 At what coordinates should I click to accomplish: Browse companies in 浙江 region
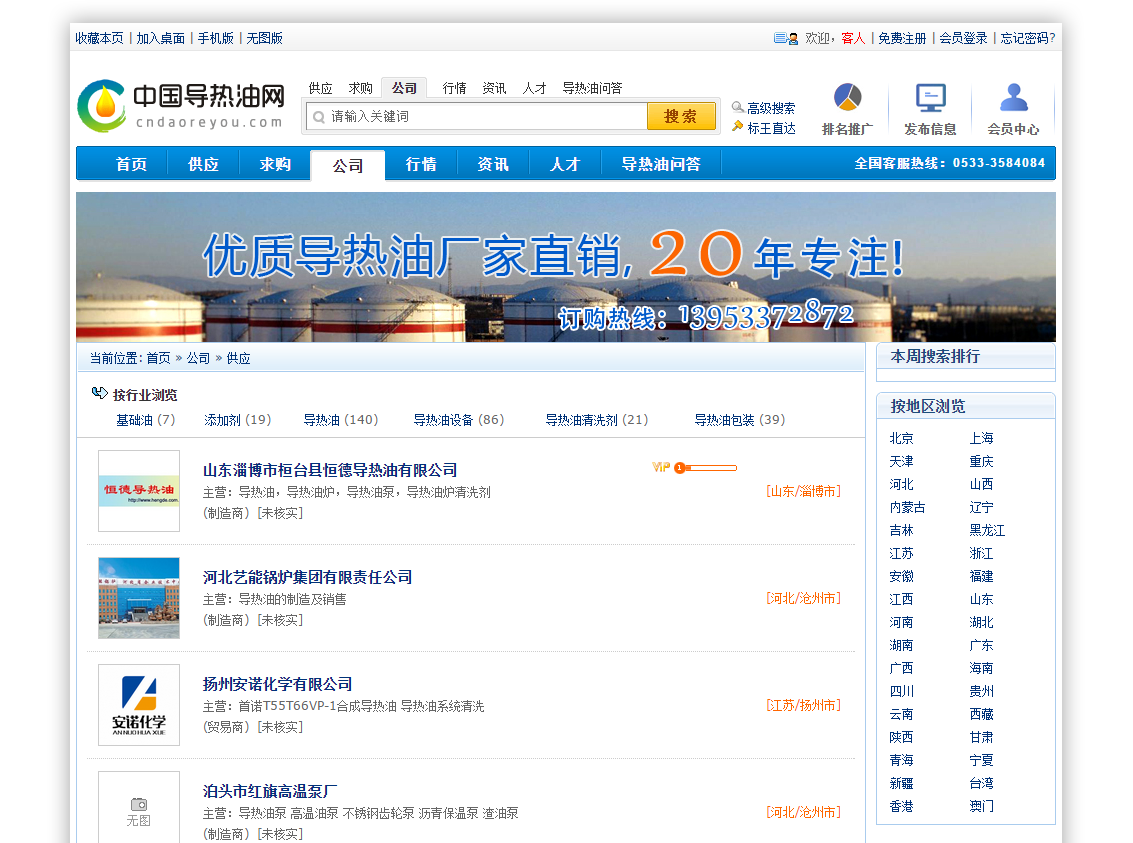[981, 553]
